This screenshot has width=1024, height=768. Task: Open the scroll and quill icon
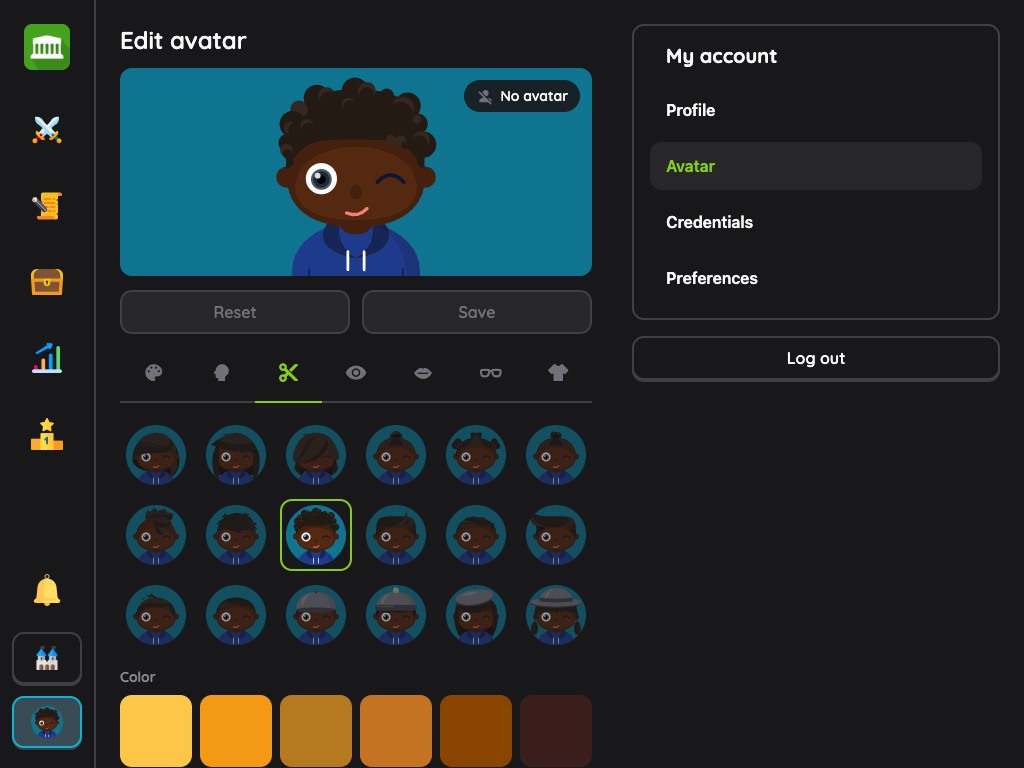(x=47, y=206)
